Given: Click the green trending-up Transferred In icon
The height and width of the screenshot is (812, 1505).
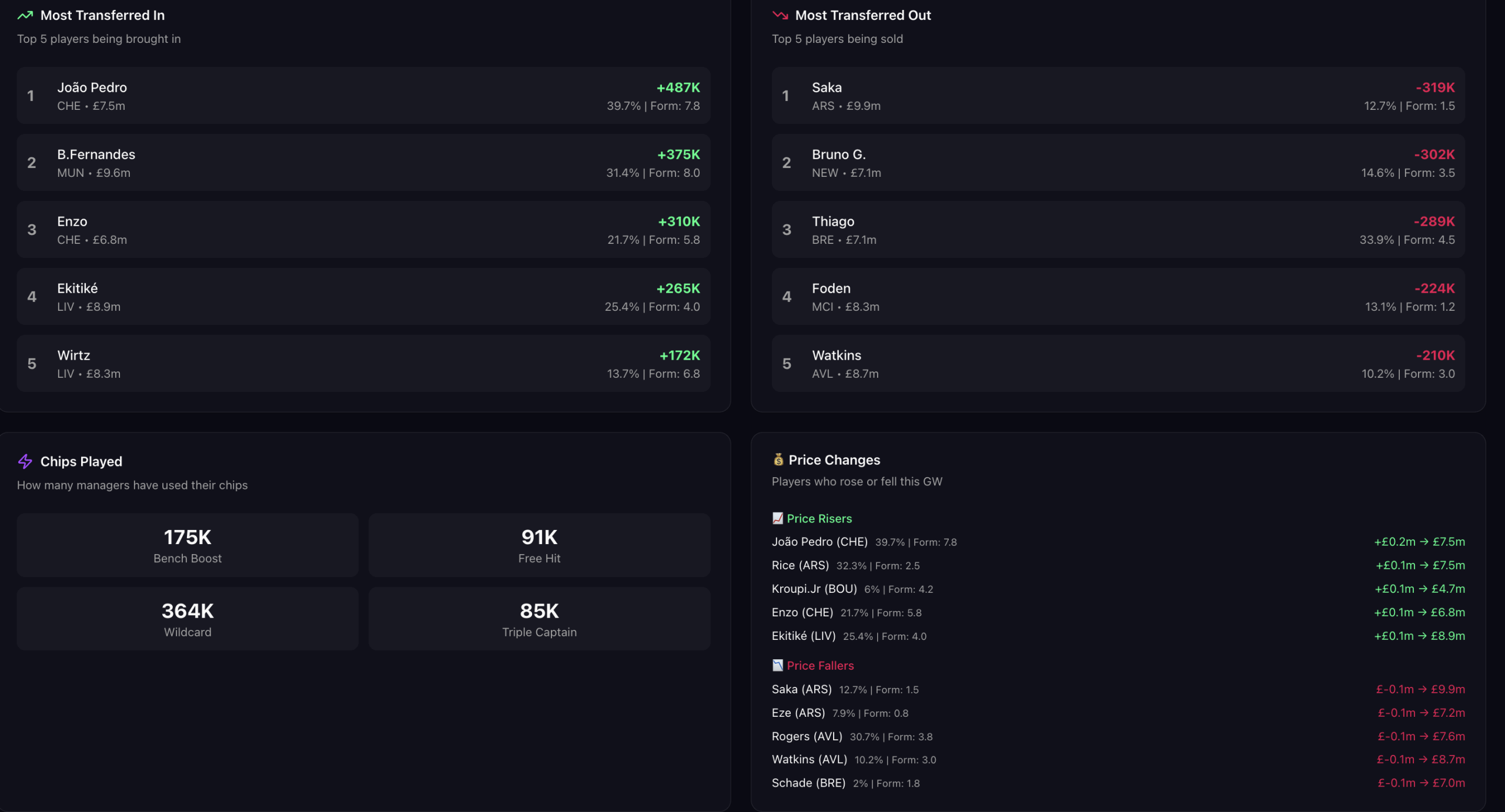Looking at the screenshot, I should (x=25, y=15).
